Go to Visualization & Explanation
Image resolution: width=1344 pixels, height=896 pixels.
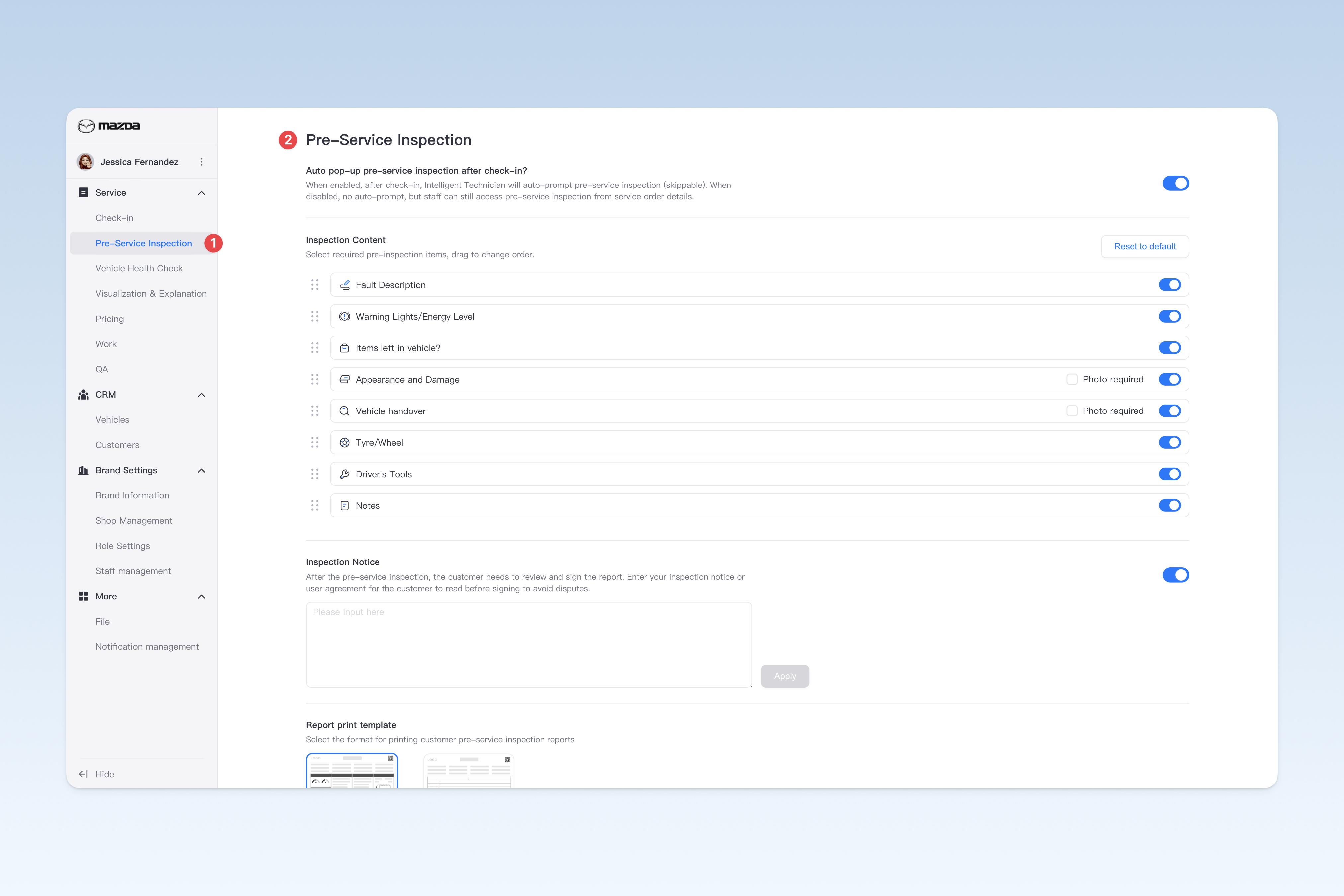[x=151, y=293]
